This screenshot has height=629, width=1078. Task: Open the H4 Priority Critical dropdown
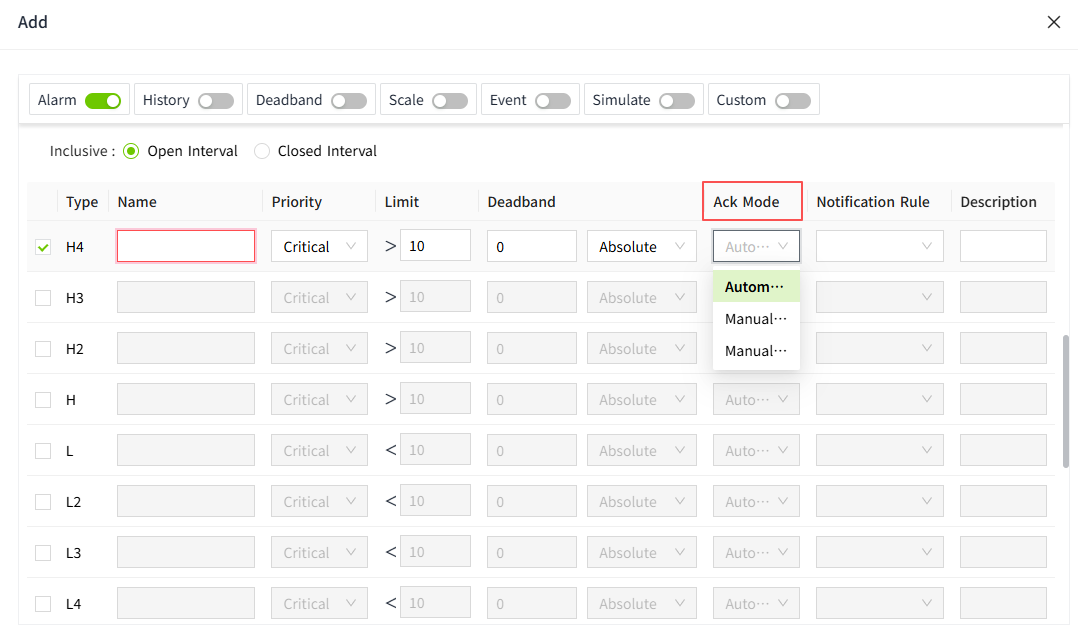pos(319,247)
